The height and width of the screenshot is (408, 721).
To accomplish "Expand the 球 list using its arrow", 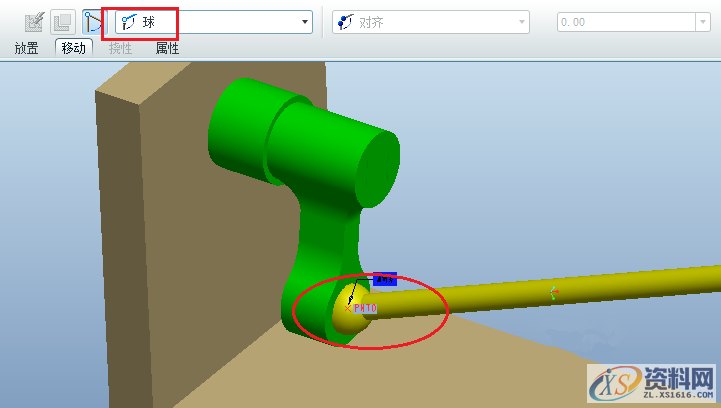I will 305,22.
